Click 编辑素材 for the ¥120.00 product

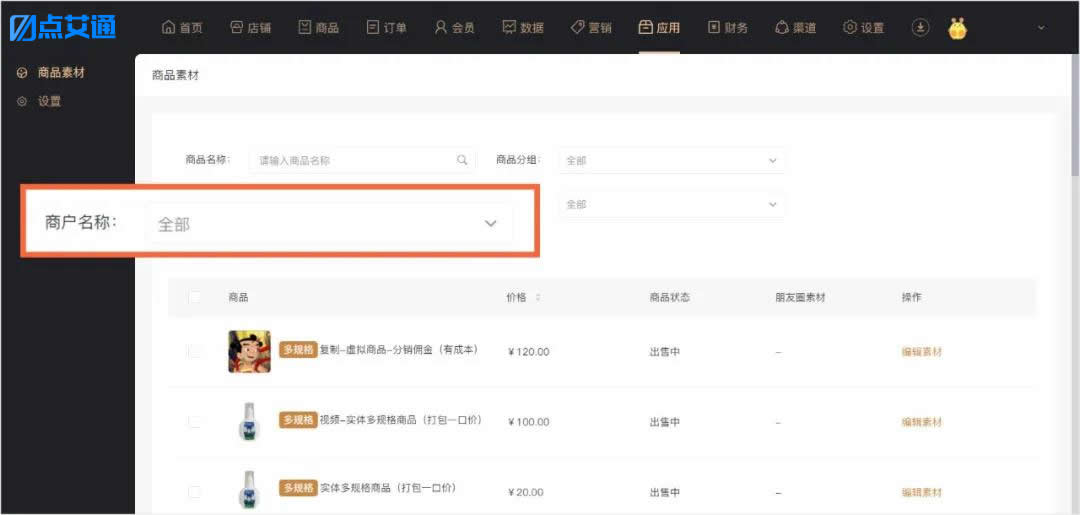click(x=922, y=352)
